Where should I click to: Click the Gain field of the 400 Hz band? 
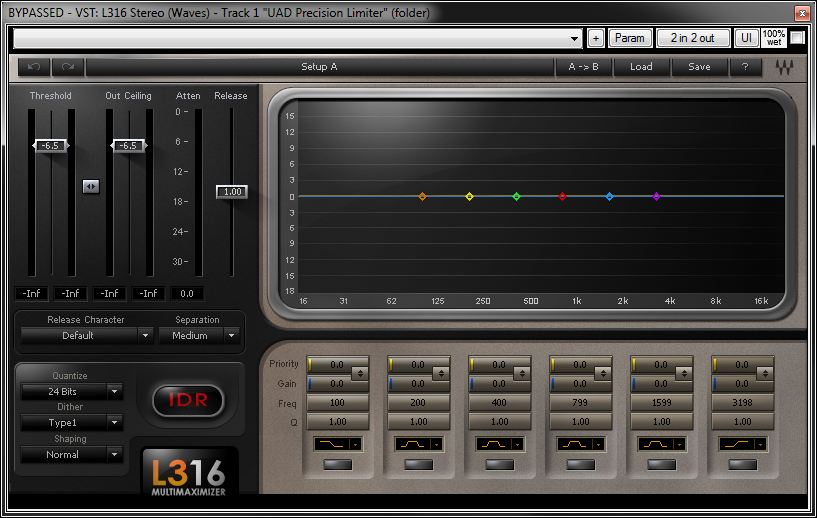(500, 384)
